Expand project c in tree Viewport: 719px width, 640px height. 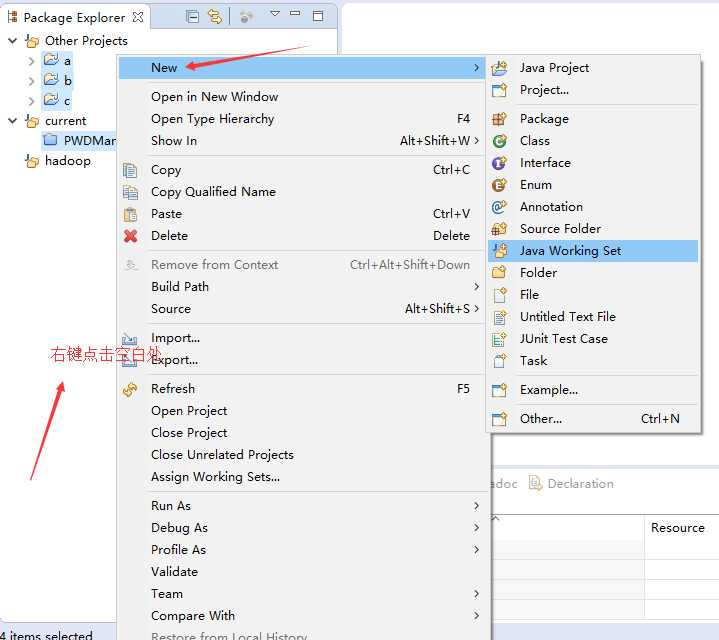[31, 101]
